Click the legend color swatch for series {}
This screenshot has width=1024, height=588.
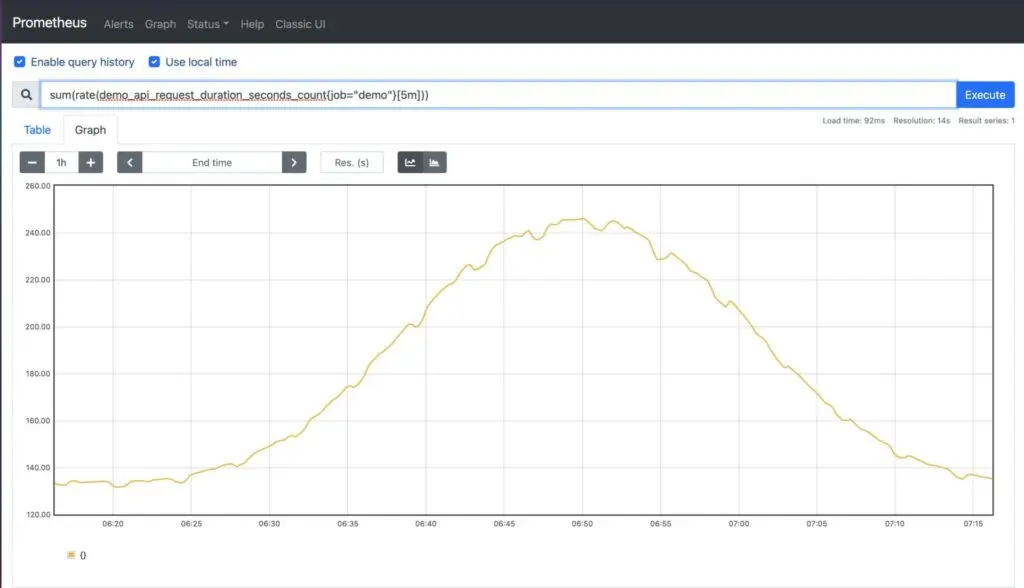click(x=71, y=555)
